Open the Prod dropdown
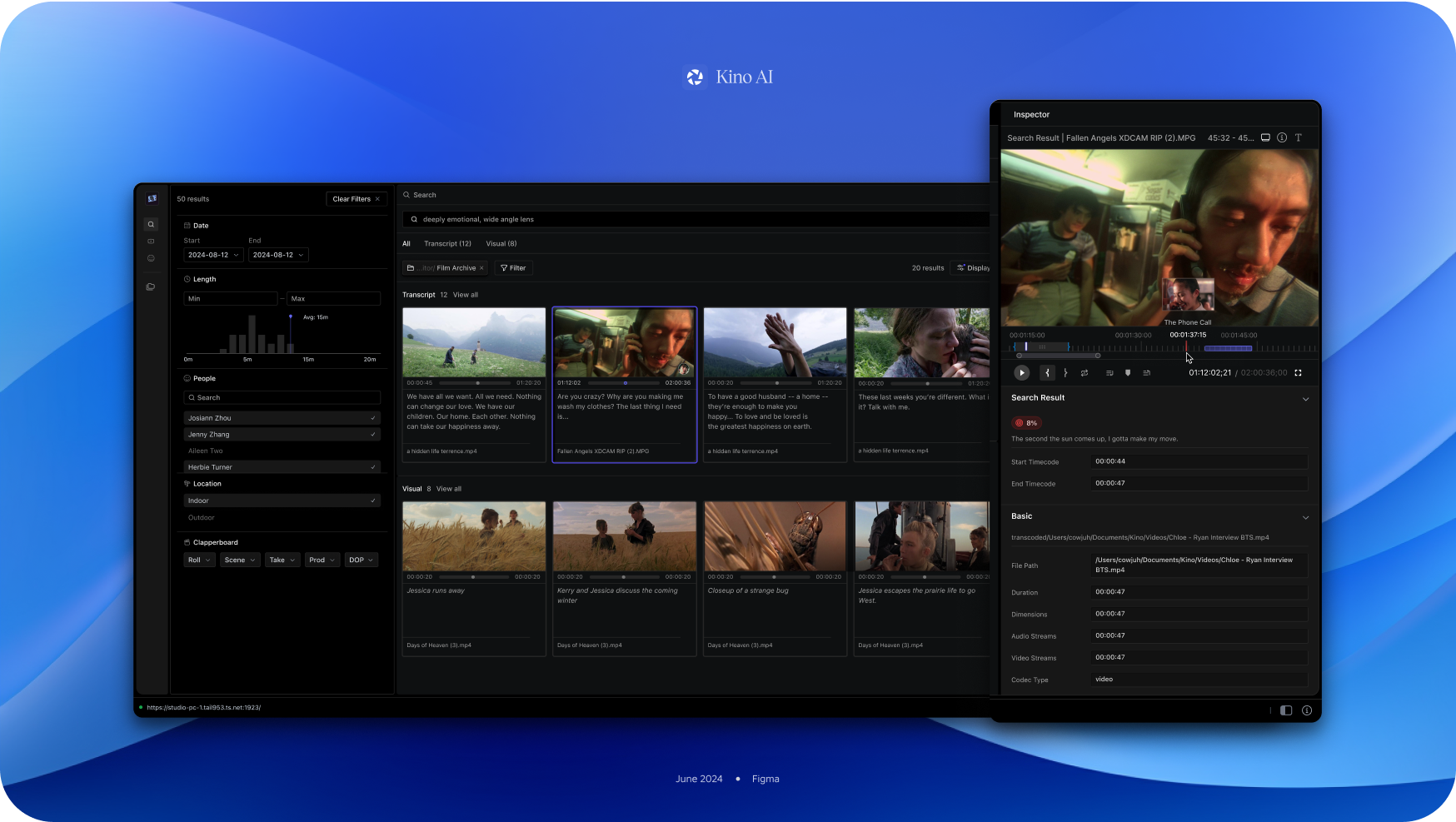The height and width of the screenshot is (822, 1456). pyautogui.click(x=322, y=560)
